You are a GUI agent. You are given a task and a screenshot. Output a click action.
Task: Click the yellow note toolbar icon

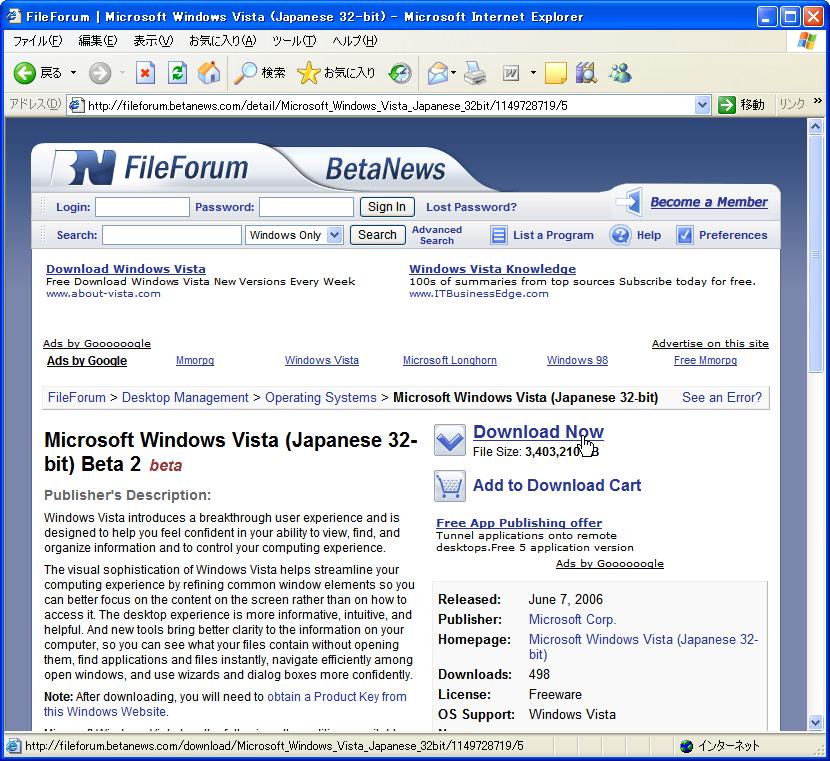tap(555, 73)
